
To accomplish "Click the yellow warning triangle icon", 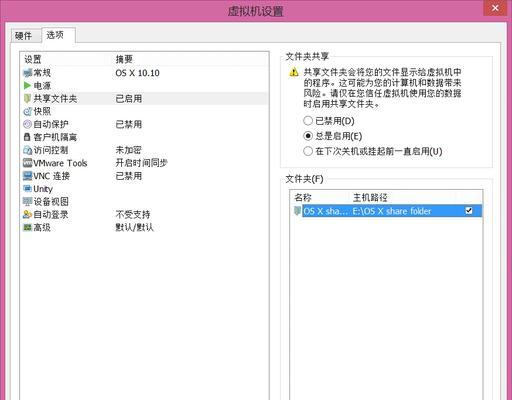I will click(x=294, y=72).
